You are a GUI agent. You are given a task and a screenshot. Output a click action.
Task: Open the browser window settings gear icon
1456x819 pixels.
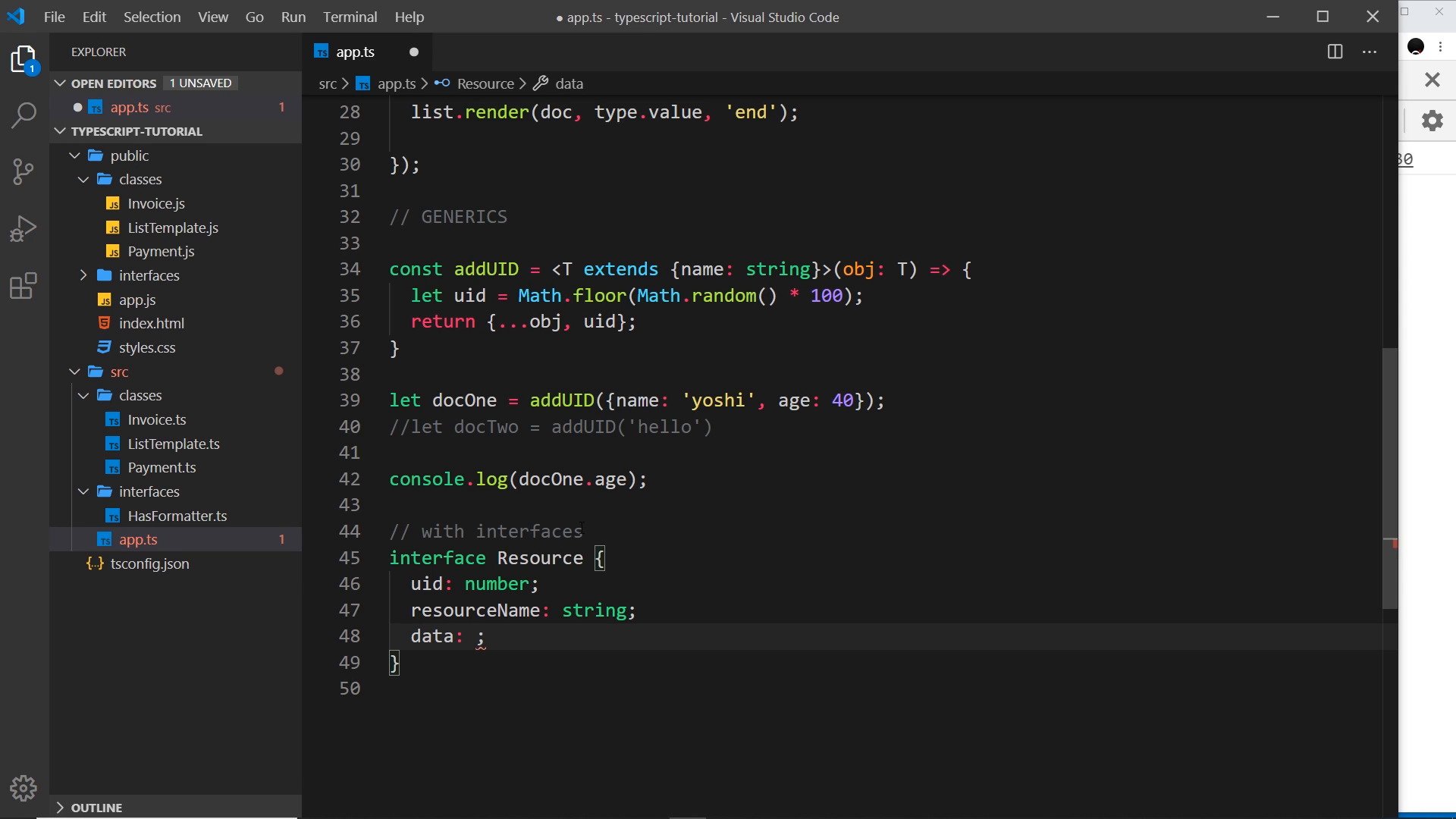(1432, 121)
